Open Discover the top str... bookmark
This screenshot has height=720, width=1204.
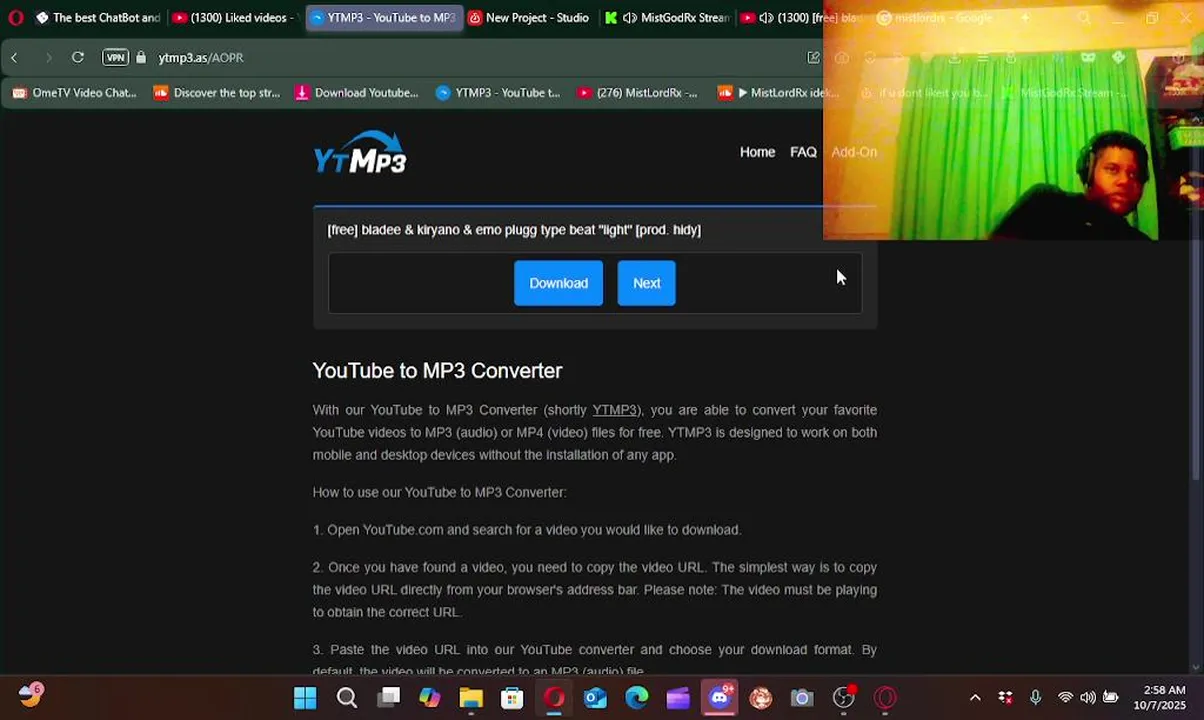217,93
